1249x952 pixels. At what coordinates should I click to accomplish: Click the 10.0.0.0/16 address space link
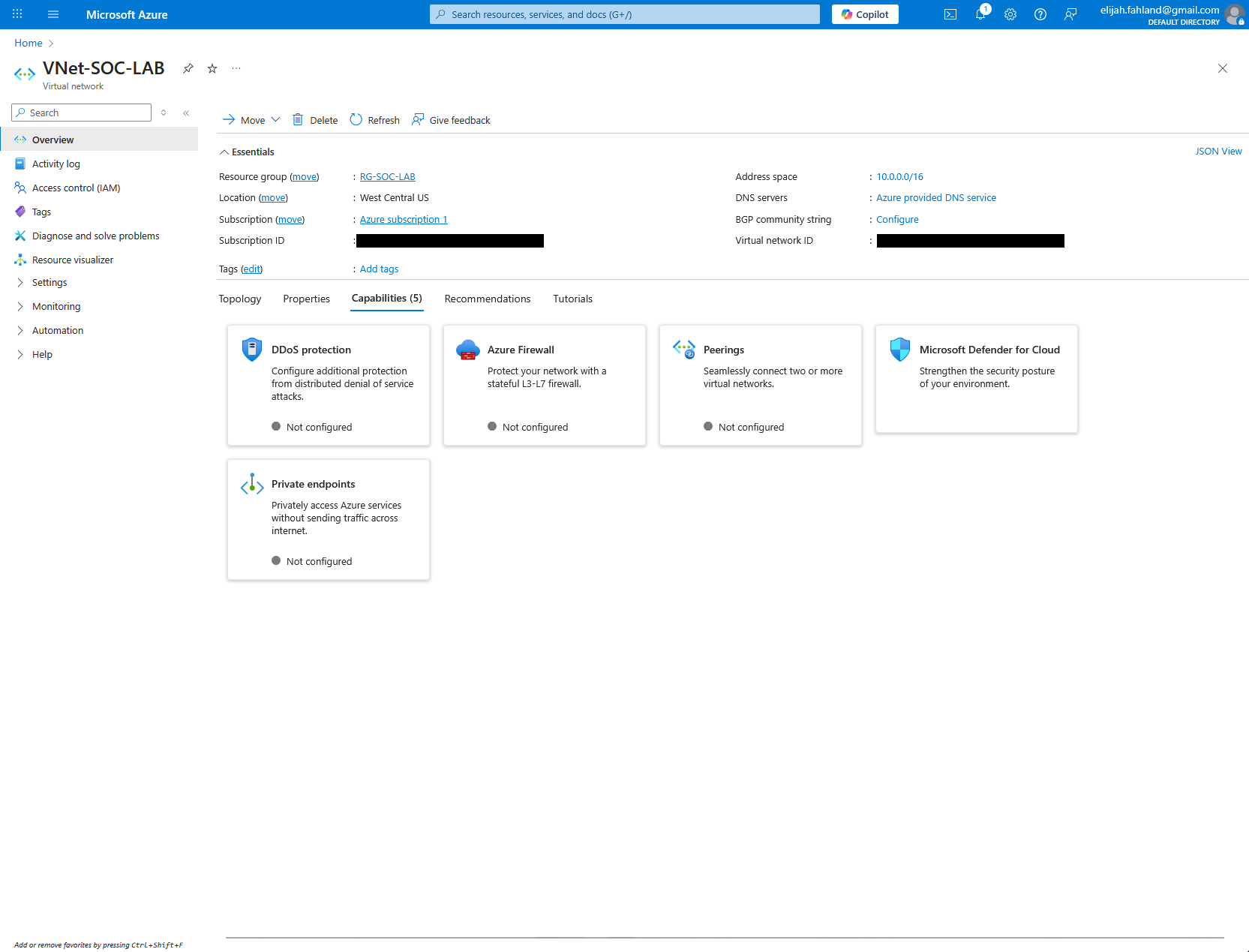tap(899, 177)
